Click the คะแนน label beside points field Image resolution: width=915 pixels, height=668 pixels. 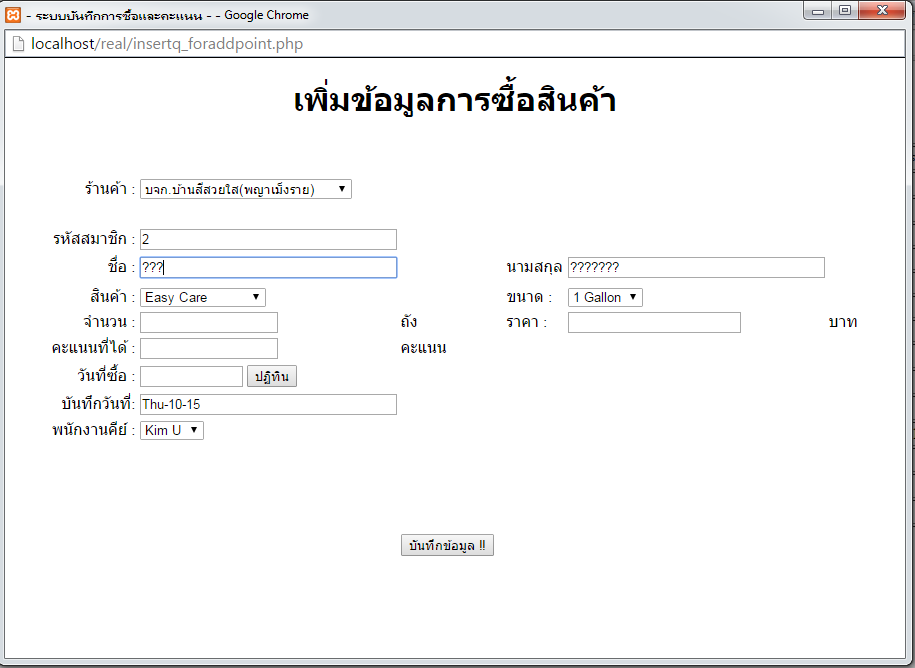tap(424, 348)
